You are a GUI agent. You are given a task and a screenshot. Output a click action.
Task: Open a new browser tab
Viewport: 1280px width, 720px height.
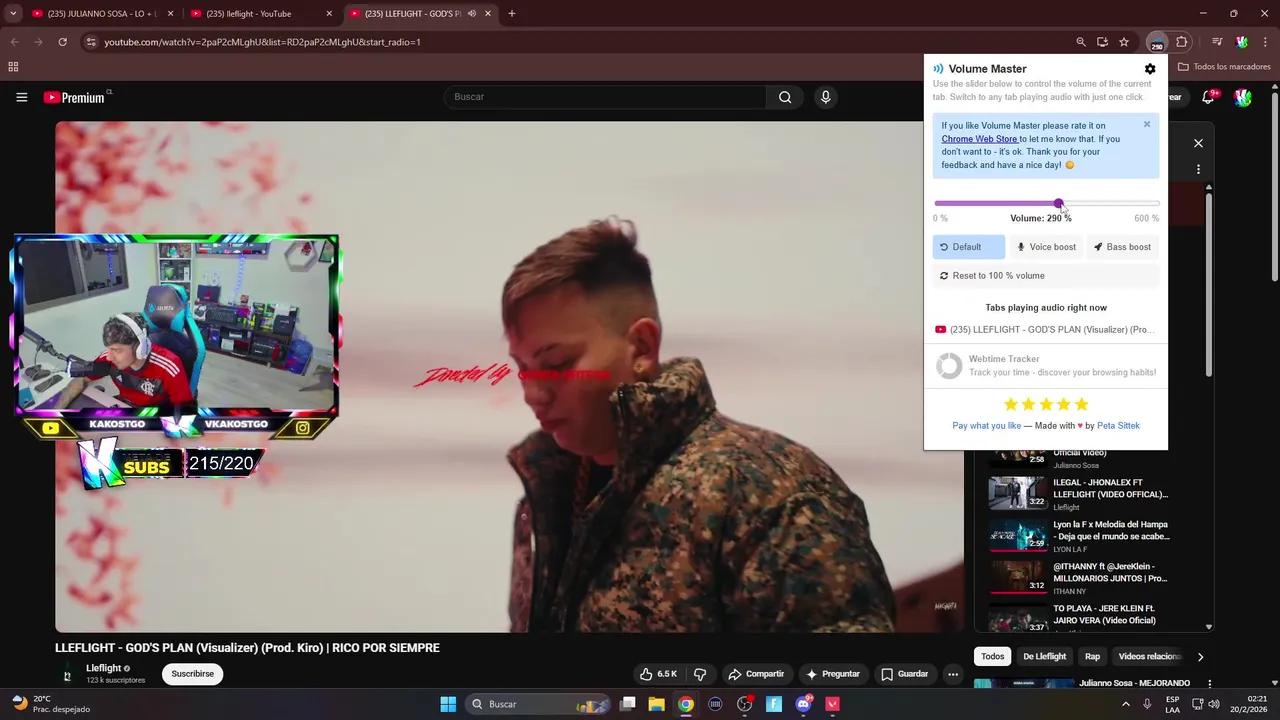pos(512,14)
